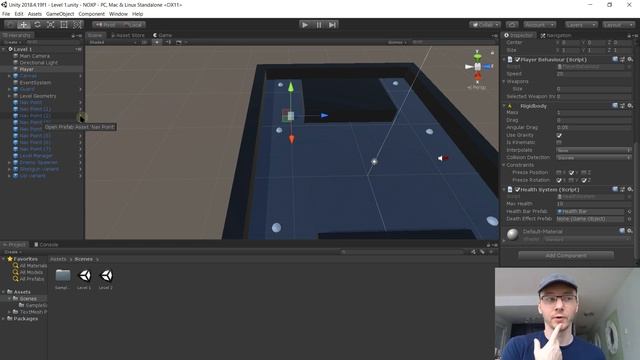640x360 pixels.
Task: Open the Account dropdown
Action: (539, 25)
